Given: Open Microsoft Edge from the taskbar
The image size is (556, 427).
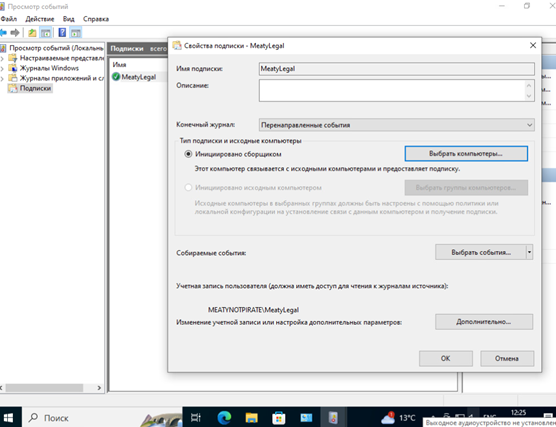Looking at the screenshot, I should click(224, 418).
